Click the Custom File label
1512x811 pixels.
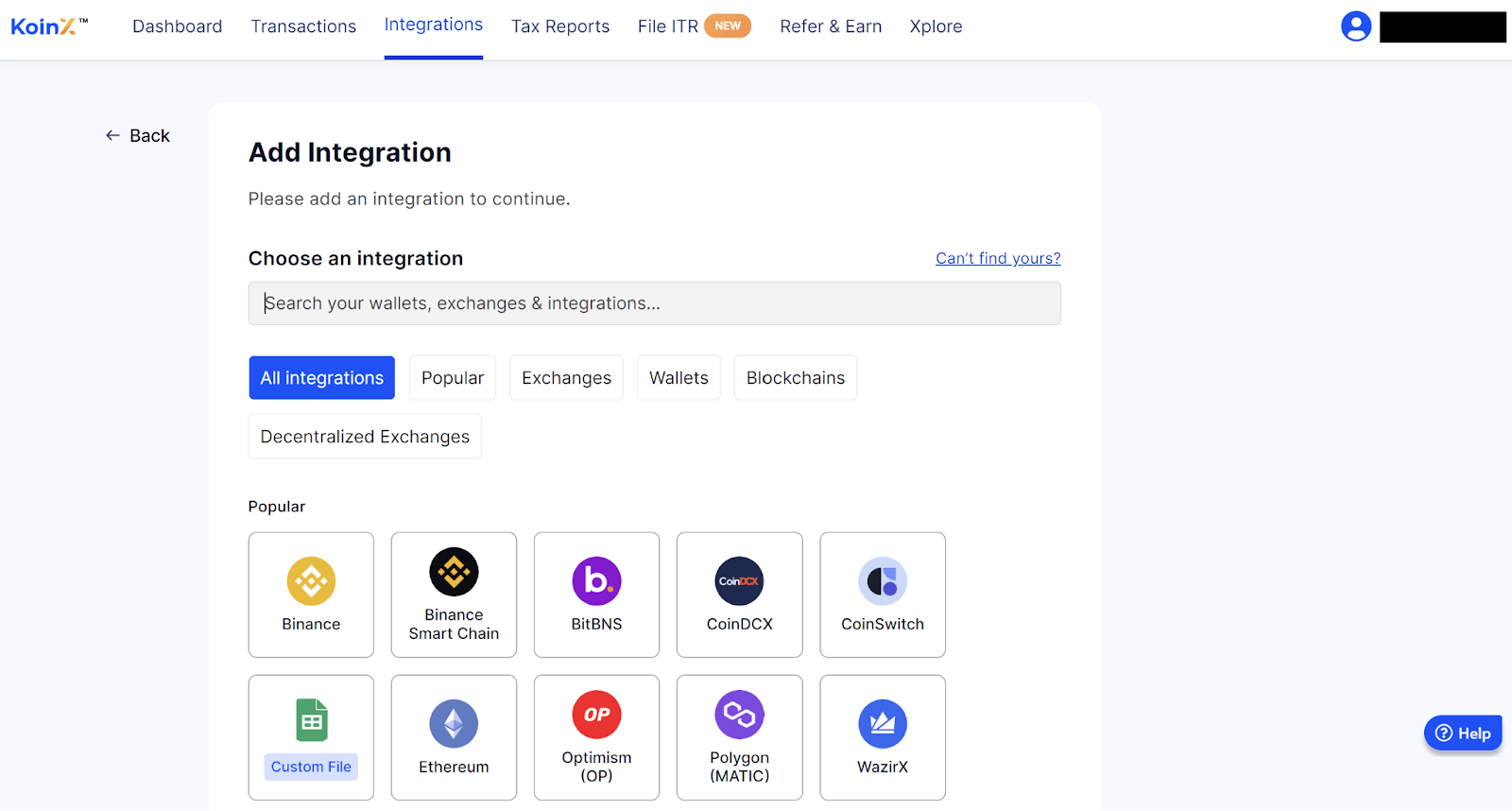pyautogui.click(x=311, y=767)
